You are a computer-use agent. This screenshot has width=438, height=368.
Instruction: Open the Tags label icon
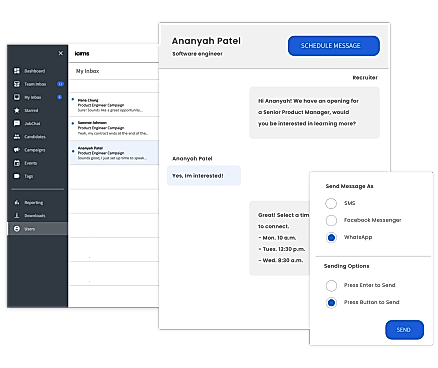17,176
